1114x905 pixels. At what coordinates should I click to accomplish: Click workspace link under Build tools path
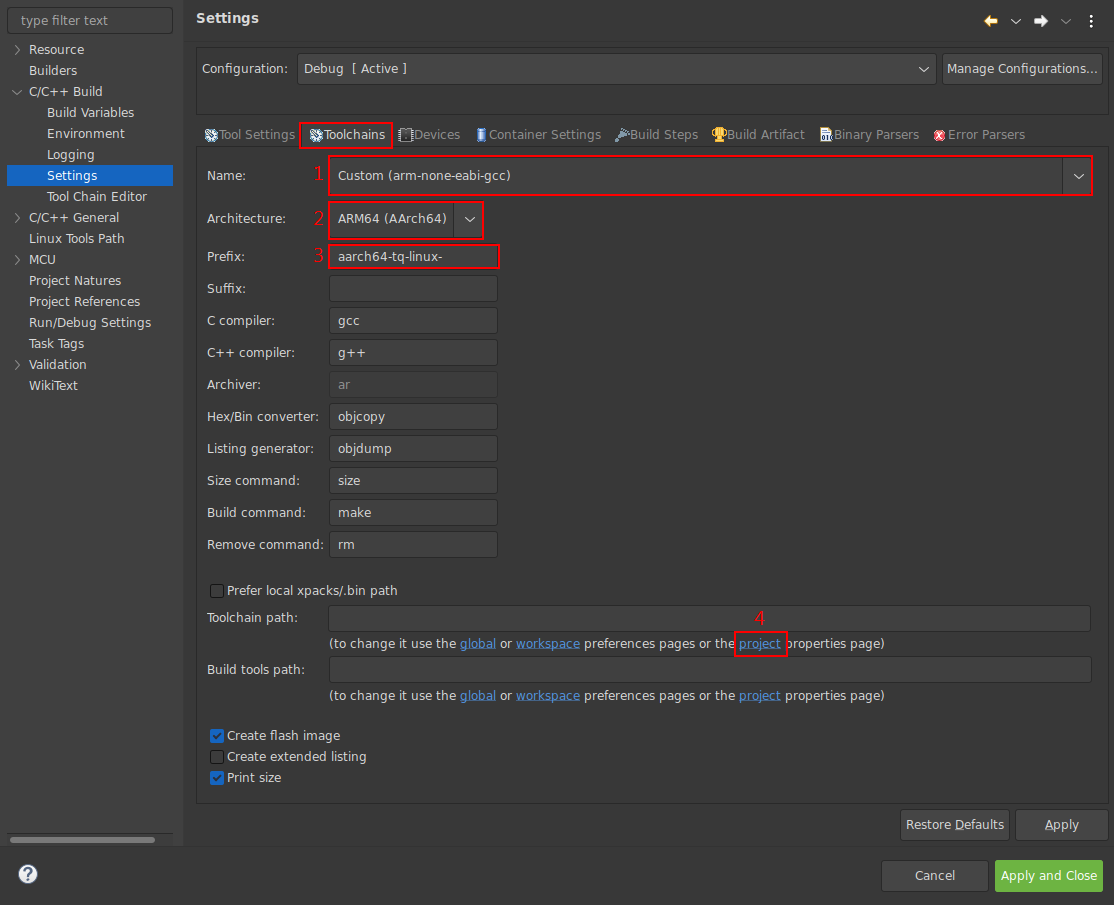pyautogui.click(x=548, y=695)
